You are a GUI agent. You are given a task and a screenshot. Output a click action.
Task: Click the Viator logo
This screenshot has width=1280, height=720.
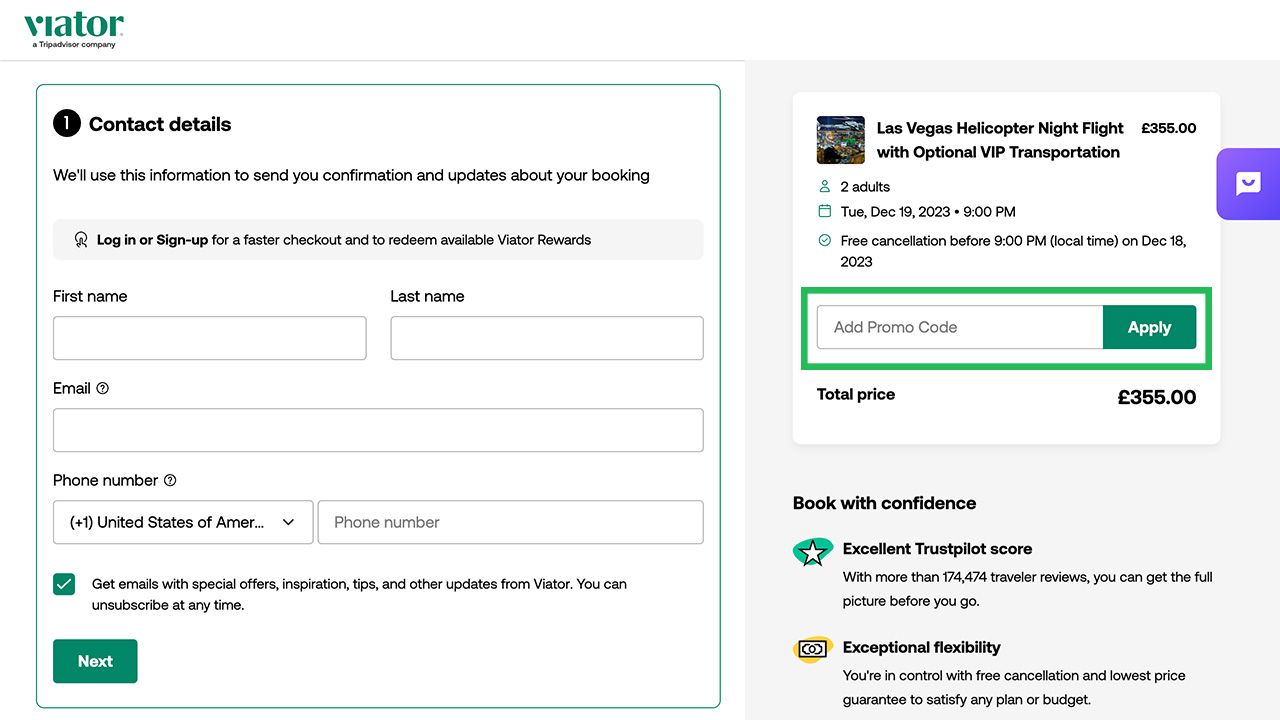point(74,30)
